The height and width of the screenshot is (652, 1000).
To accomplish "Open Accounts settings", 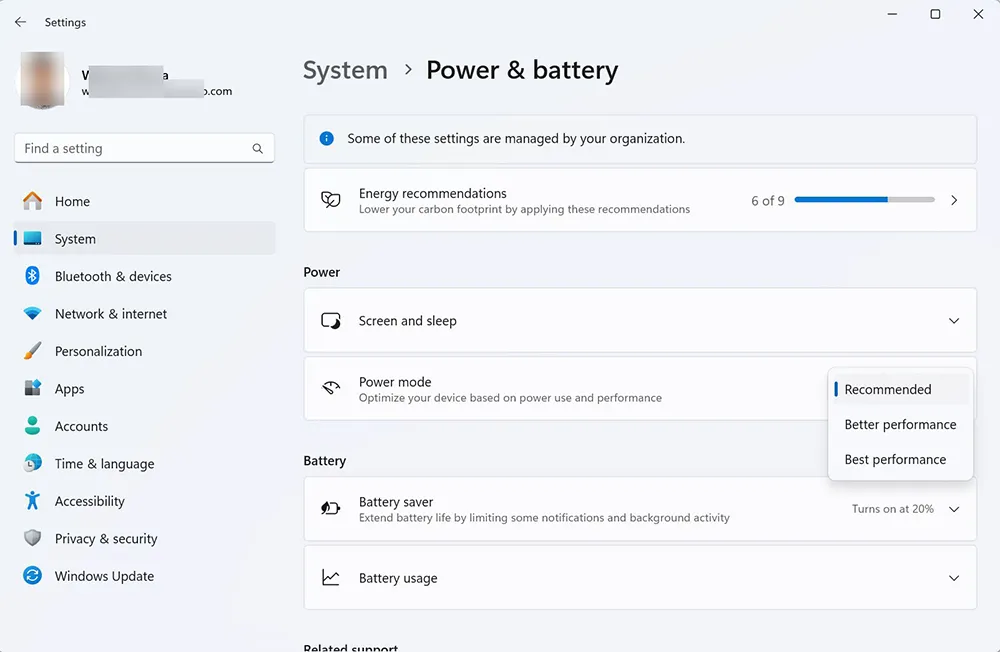I will click(81, 426).
